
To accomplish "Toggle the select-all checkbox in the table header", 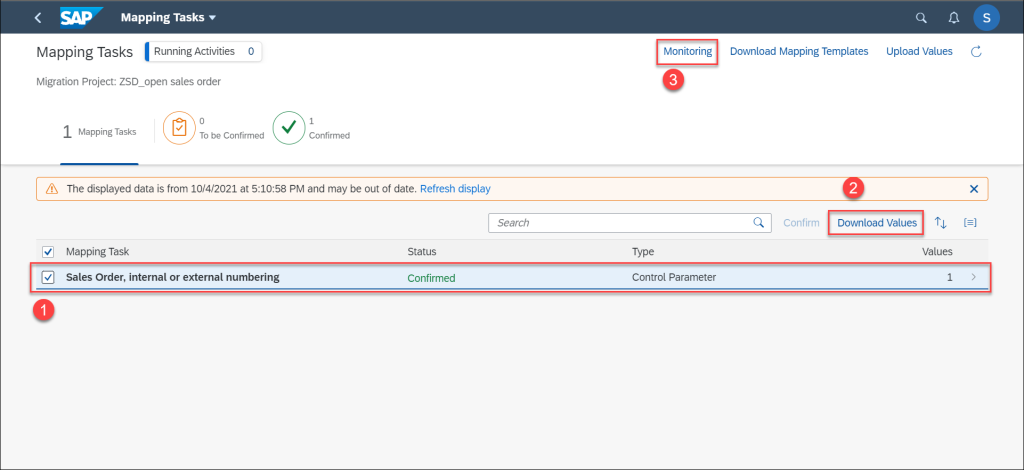I will point(48,252).
